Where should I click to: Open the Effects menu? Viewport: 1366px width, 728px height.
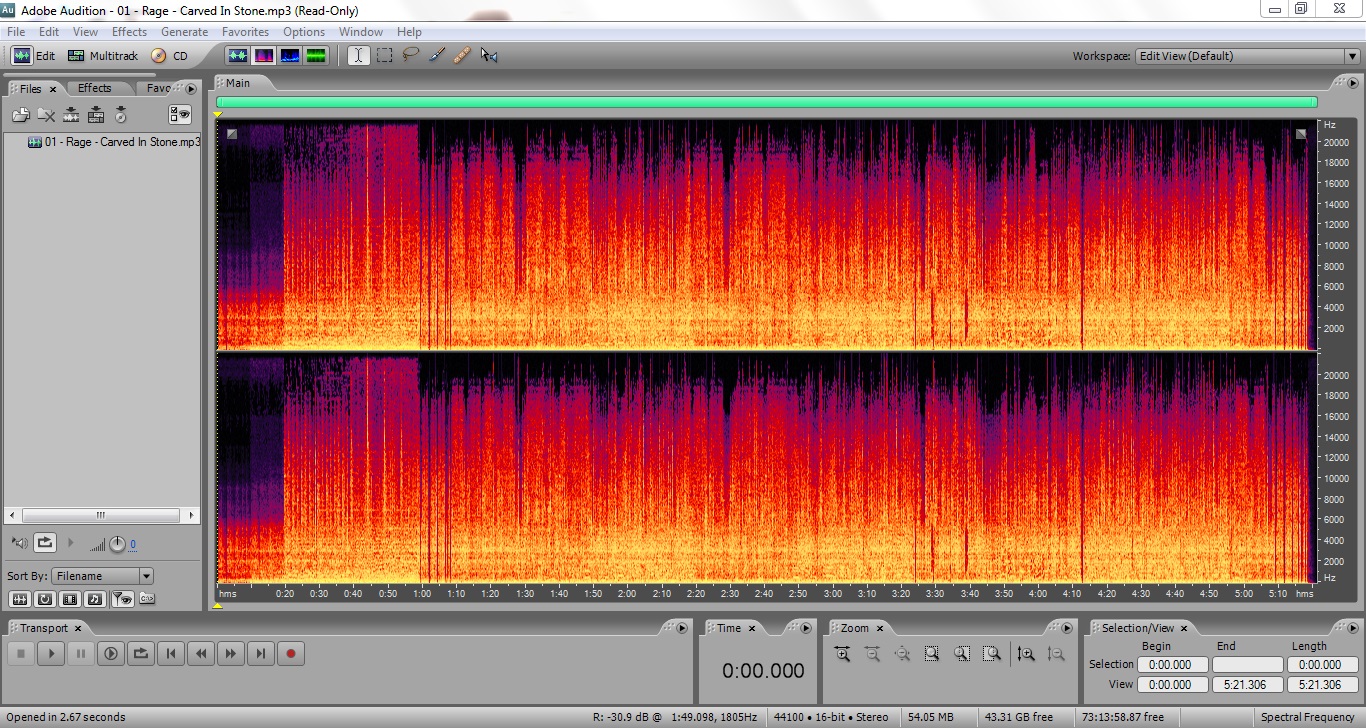pos(129,32)
